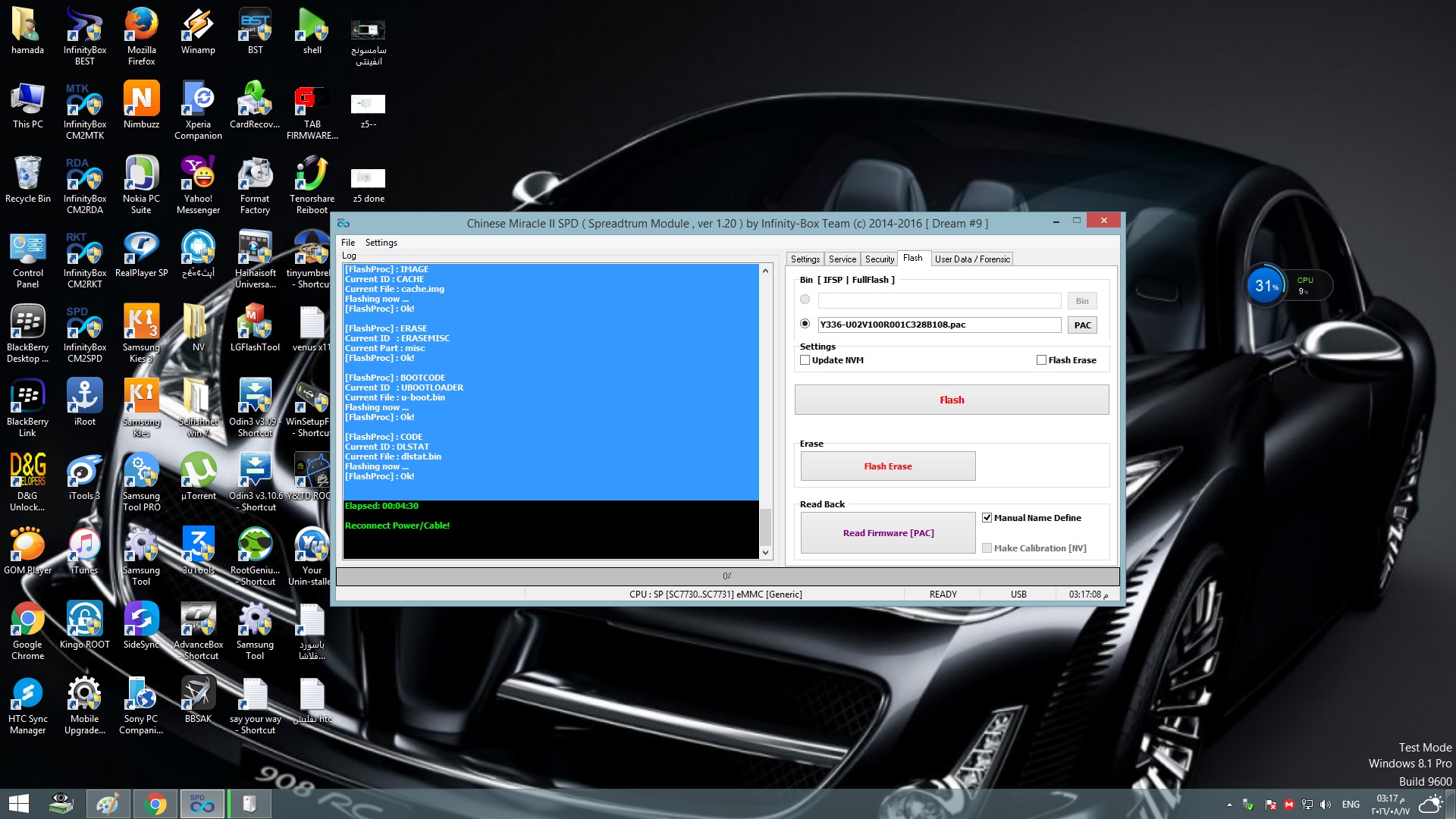Open the User Data / Forensic tab
The height and width of the screenshot is (819, 1456).
972,259
